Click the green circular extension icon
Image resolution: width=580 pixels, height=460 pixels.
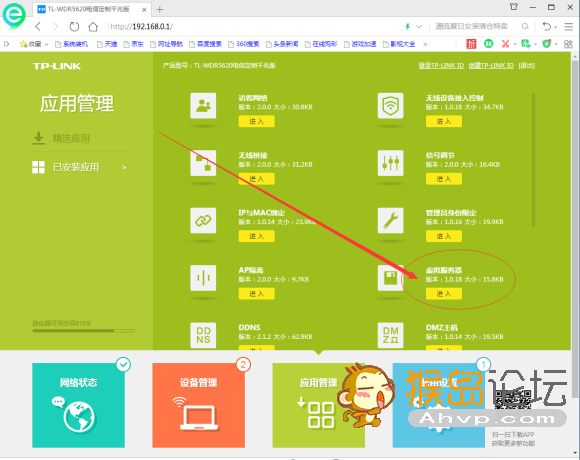click(489, 44)
